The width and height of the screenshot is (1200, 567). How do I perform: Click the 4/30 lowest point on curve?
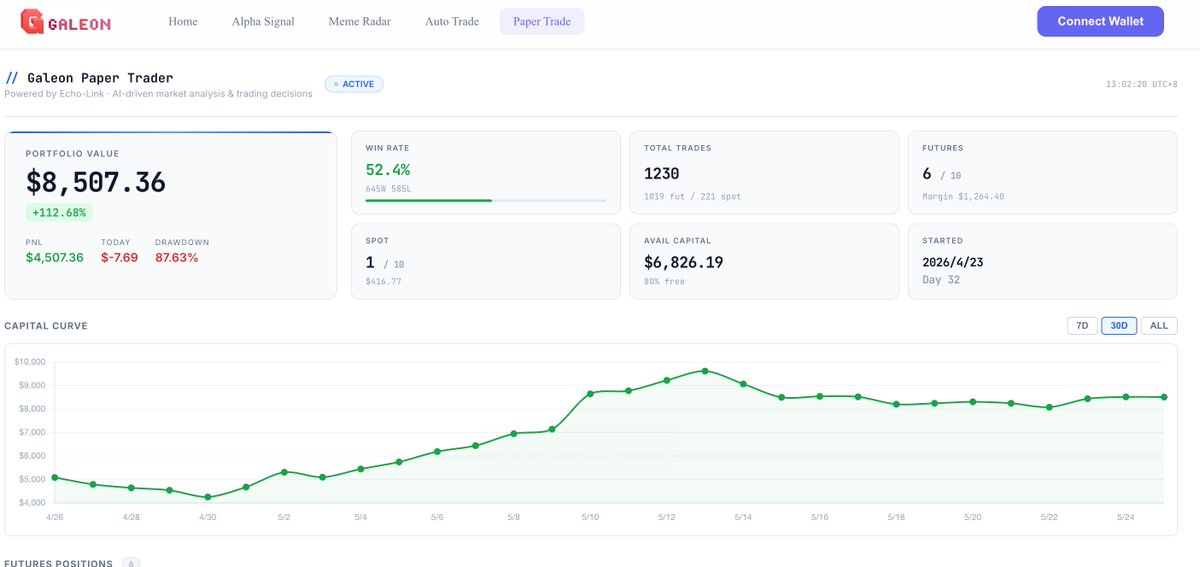click(x=208, y=497)
